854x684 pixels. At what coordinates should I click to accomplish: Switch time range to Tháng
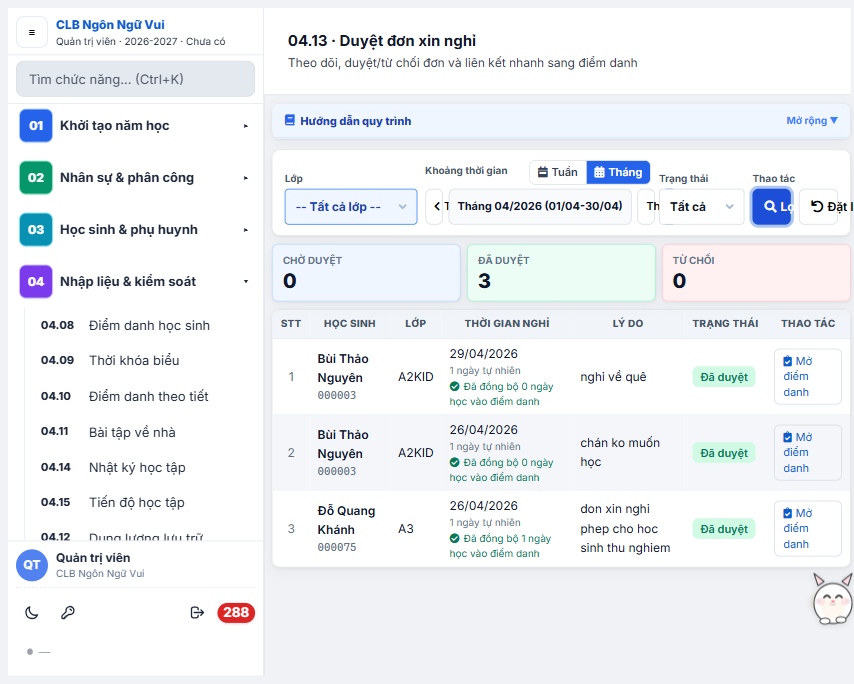(618, 172)
